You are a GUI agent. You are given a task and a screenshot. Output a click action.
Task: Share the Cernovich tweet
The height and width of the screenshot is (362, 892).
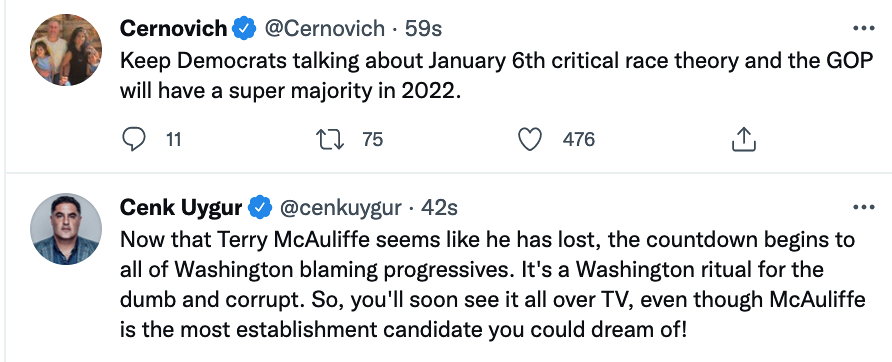click(744, 139)
